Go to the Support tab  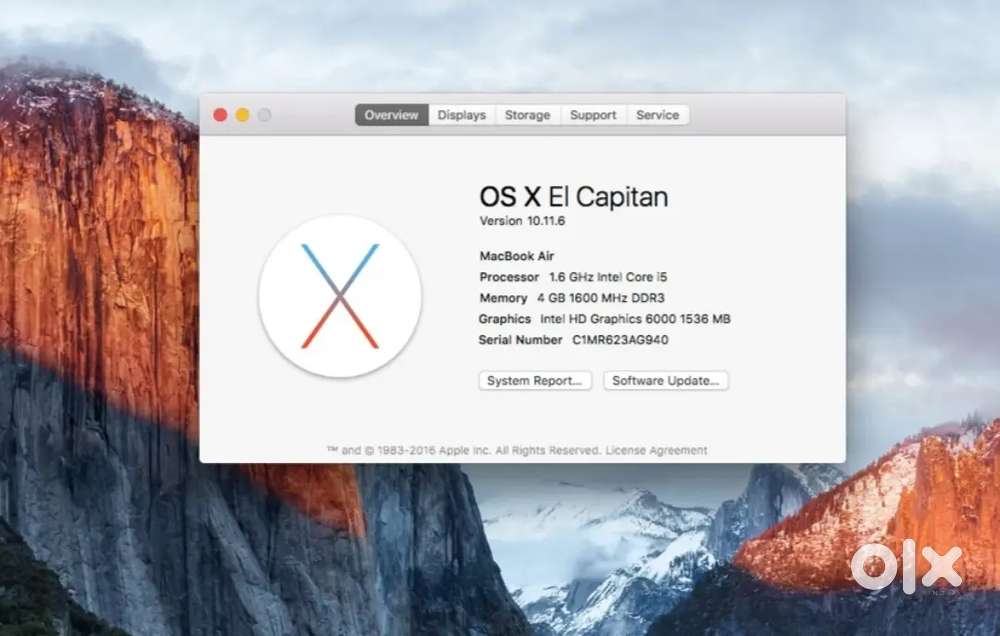coord(593,115)
